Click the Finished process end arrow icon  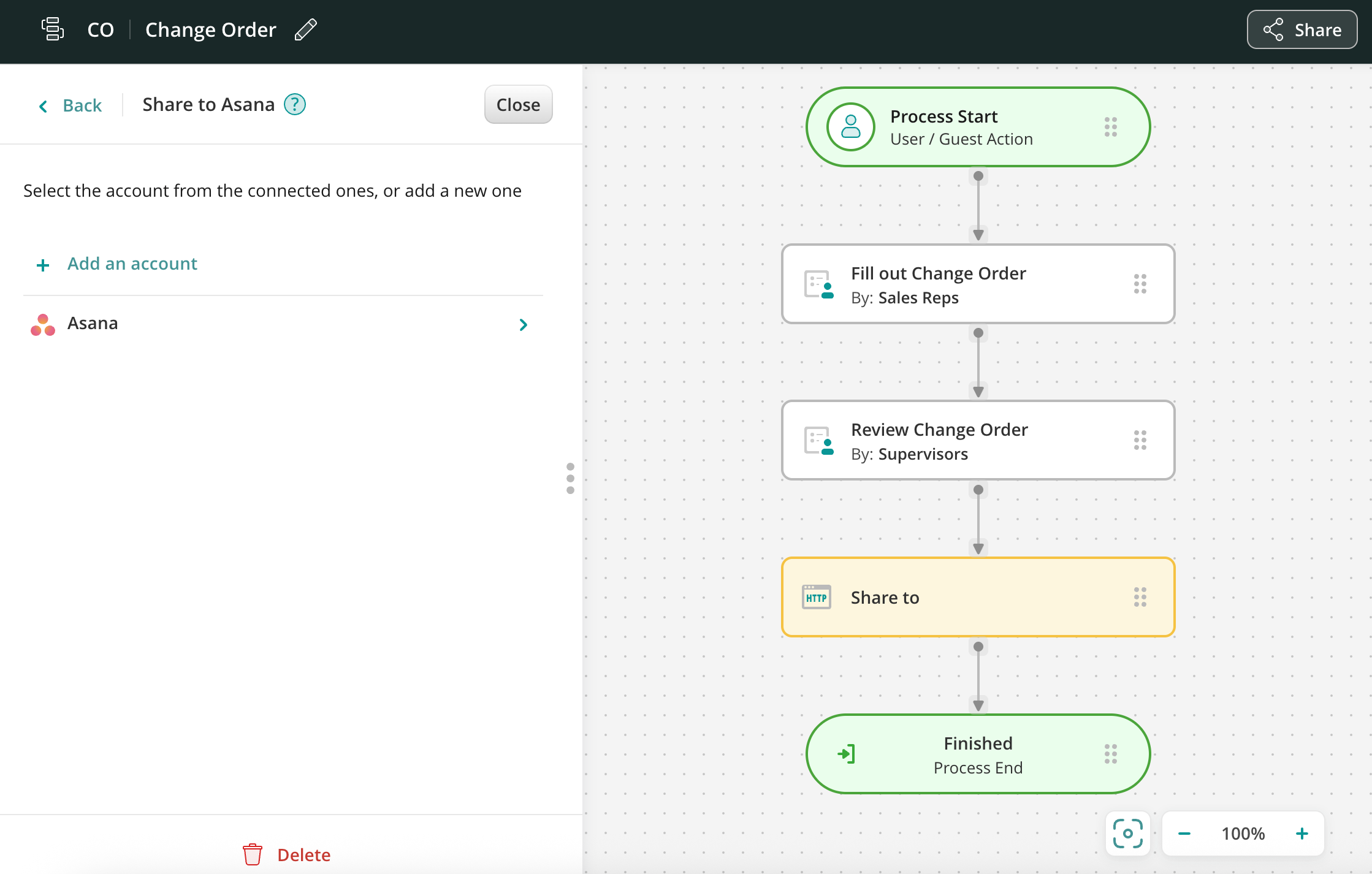click(x=847, y=754)
